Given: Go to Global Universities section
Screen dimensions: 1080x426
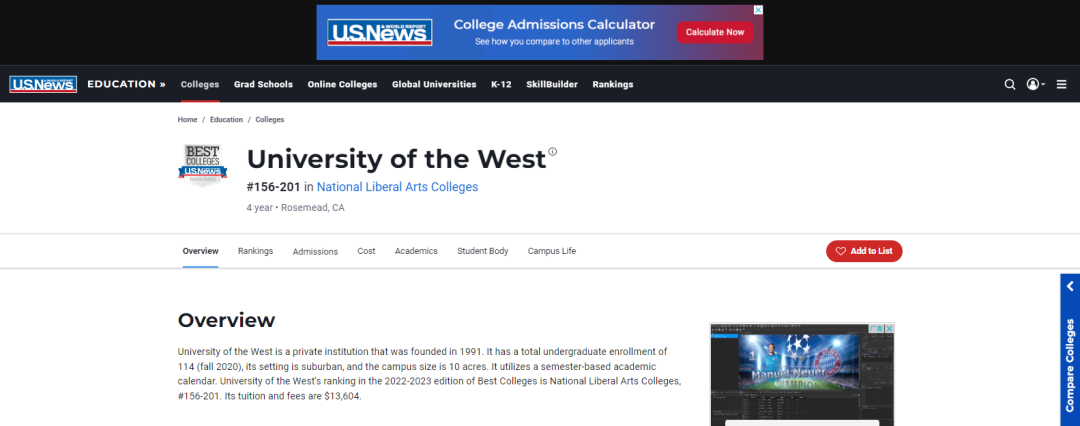Looking at the screenshot, I should click(434, 85).
